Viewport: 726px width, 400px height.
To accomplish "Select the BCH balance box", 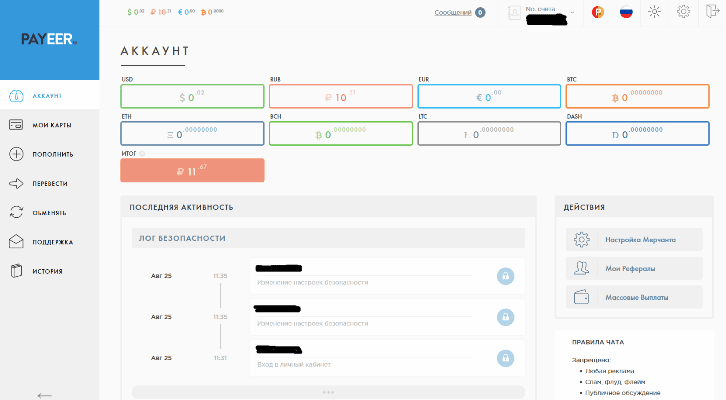I will [x=341, y=133].
